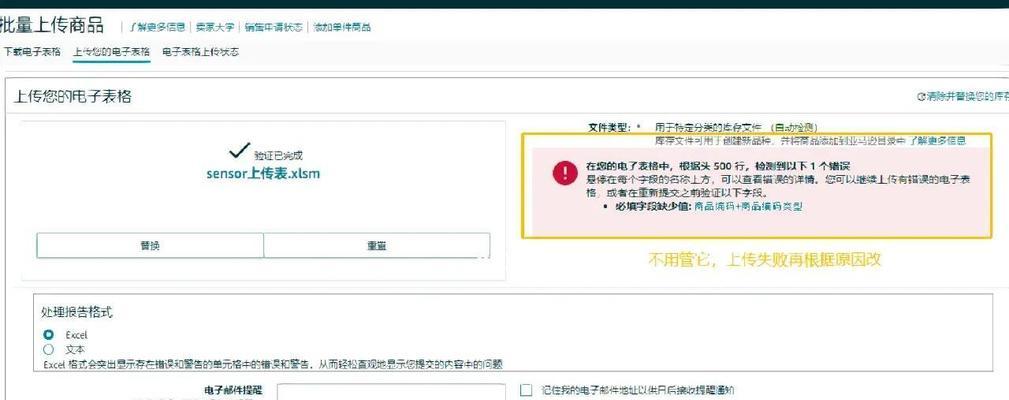Open the 商品编码+商品编码类型 error link
This screenshot has height=400, width=1009.
coord(748,206)
